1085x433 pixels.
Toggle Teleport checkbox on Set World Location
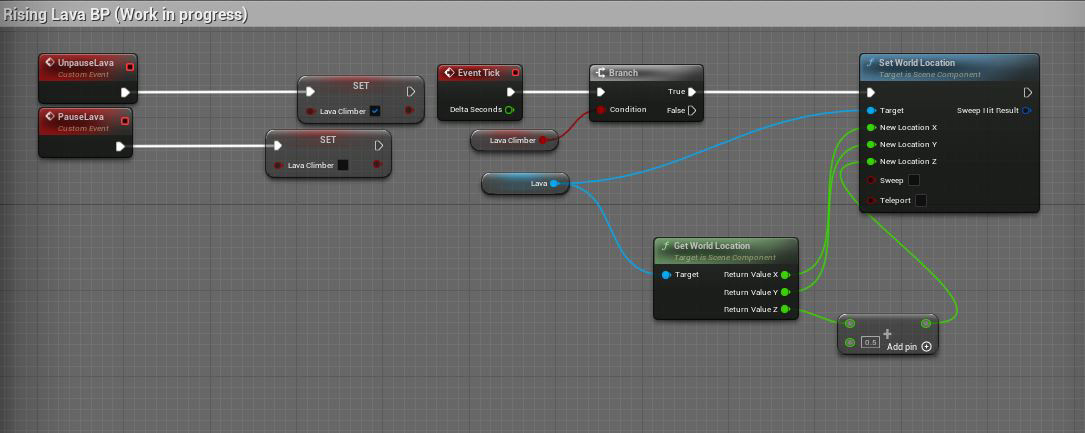coord(920,201)
